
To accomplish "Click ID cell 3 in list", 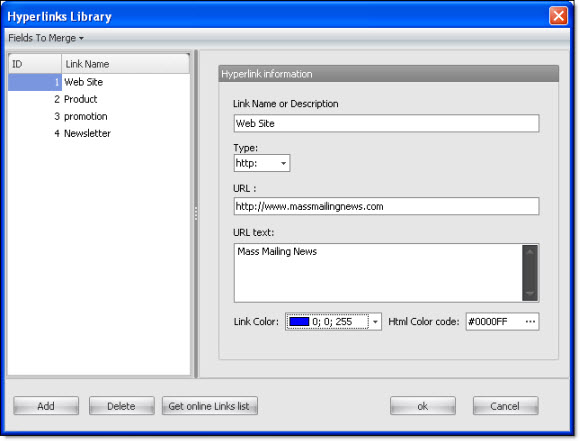I will click(35, 116).
